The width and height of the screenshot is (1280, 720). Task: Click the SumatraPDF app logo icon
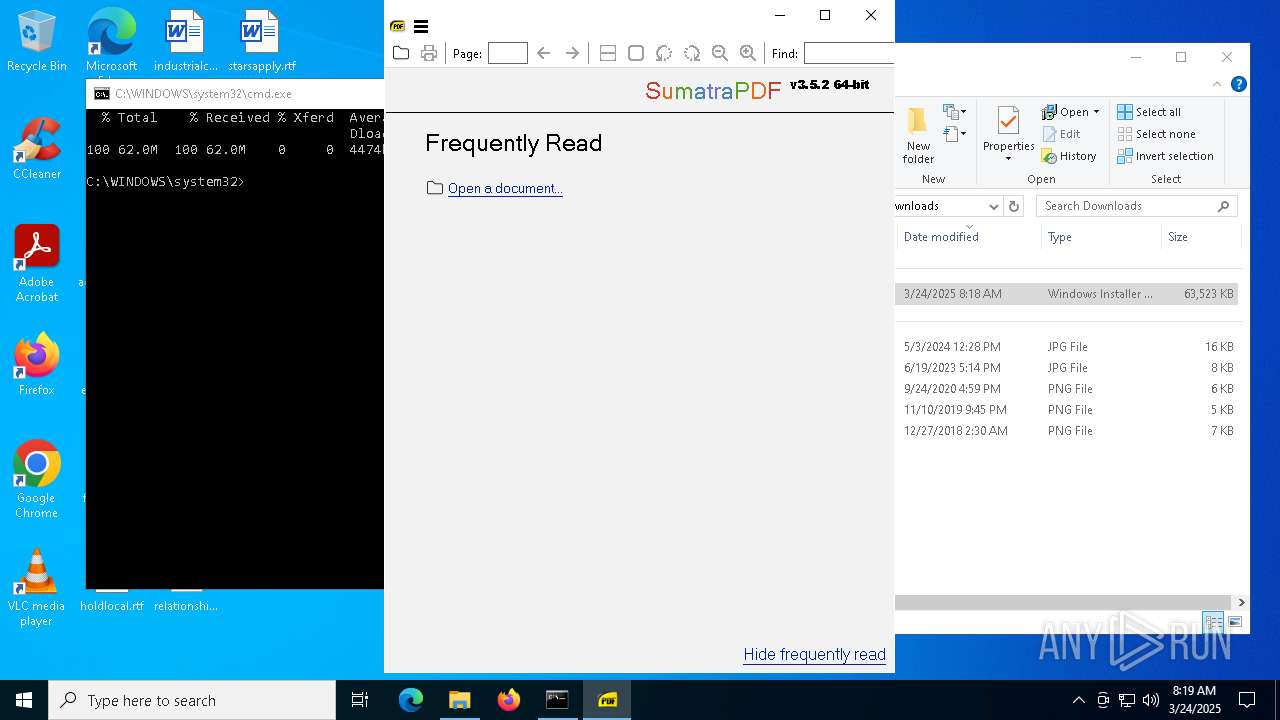398,27
